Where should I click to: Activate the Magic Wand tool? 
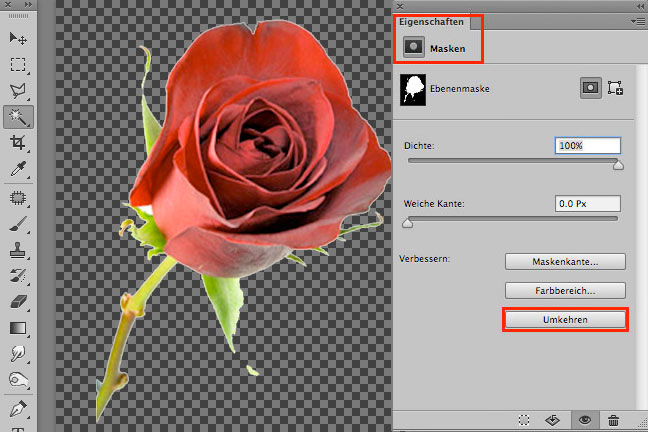[18, 118]
